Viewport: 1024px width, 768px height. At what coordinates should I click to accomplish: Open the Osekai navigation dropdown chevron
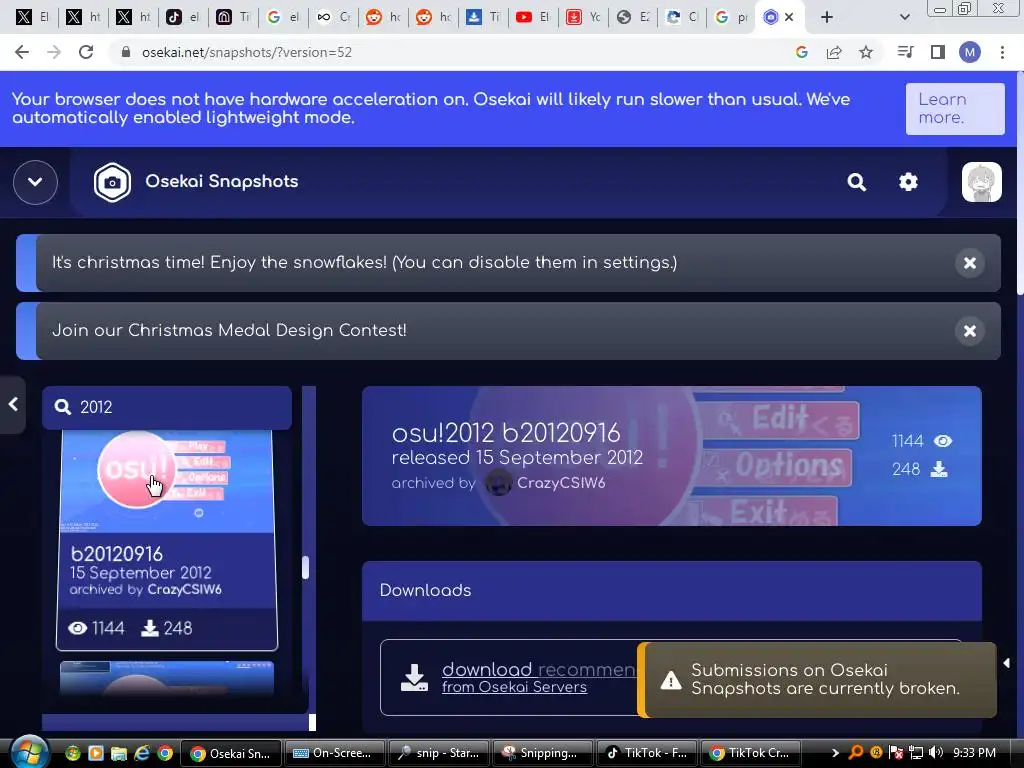[x=35, y=182]
